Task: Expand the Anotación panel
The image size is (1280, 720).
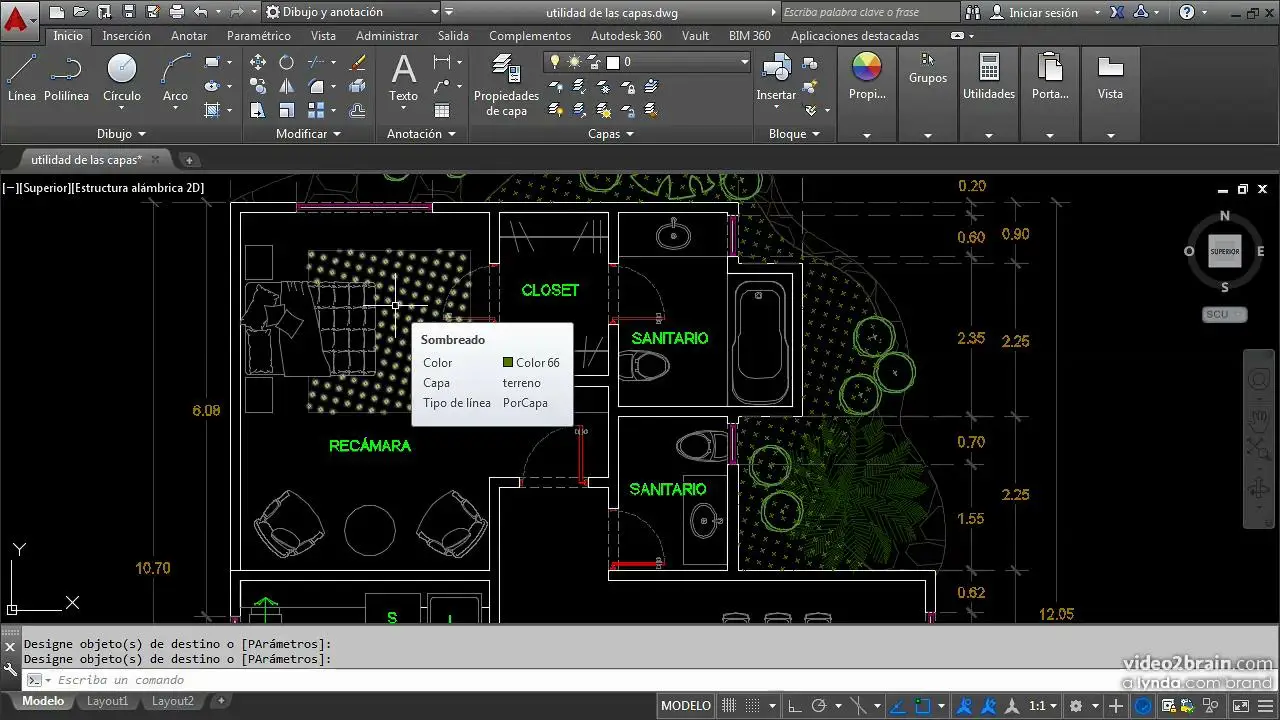Action: (421, 133)
